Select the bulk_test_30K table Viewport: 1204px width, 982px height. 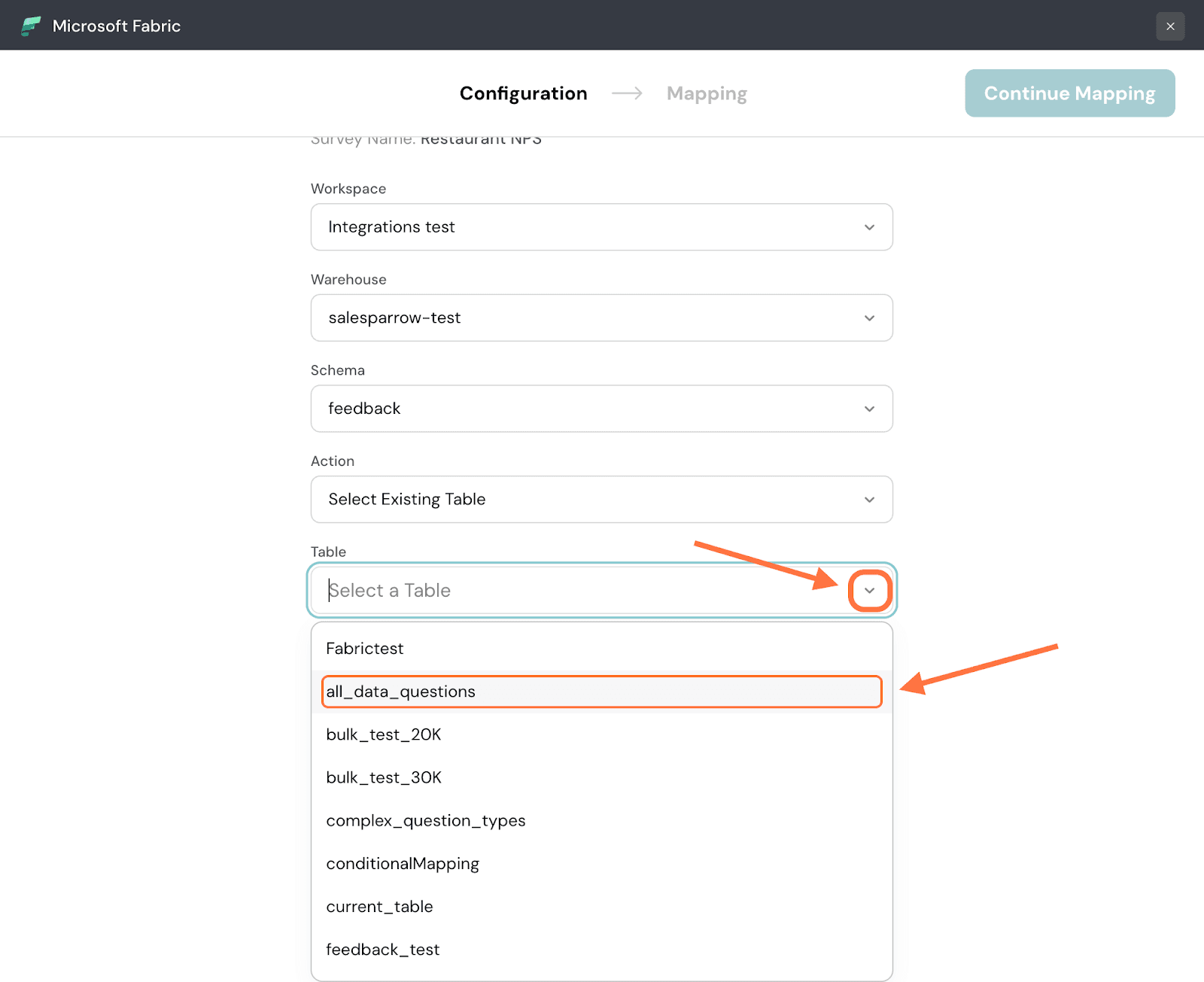(x=384, y=777)
